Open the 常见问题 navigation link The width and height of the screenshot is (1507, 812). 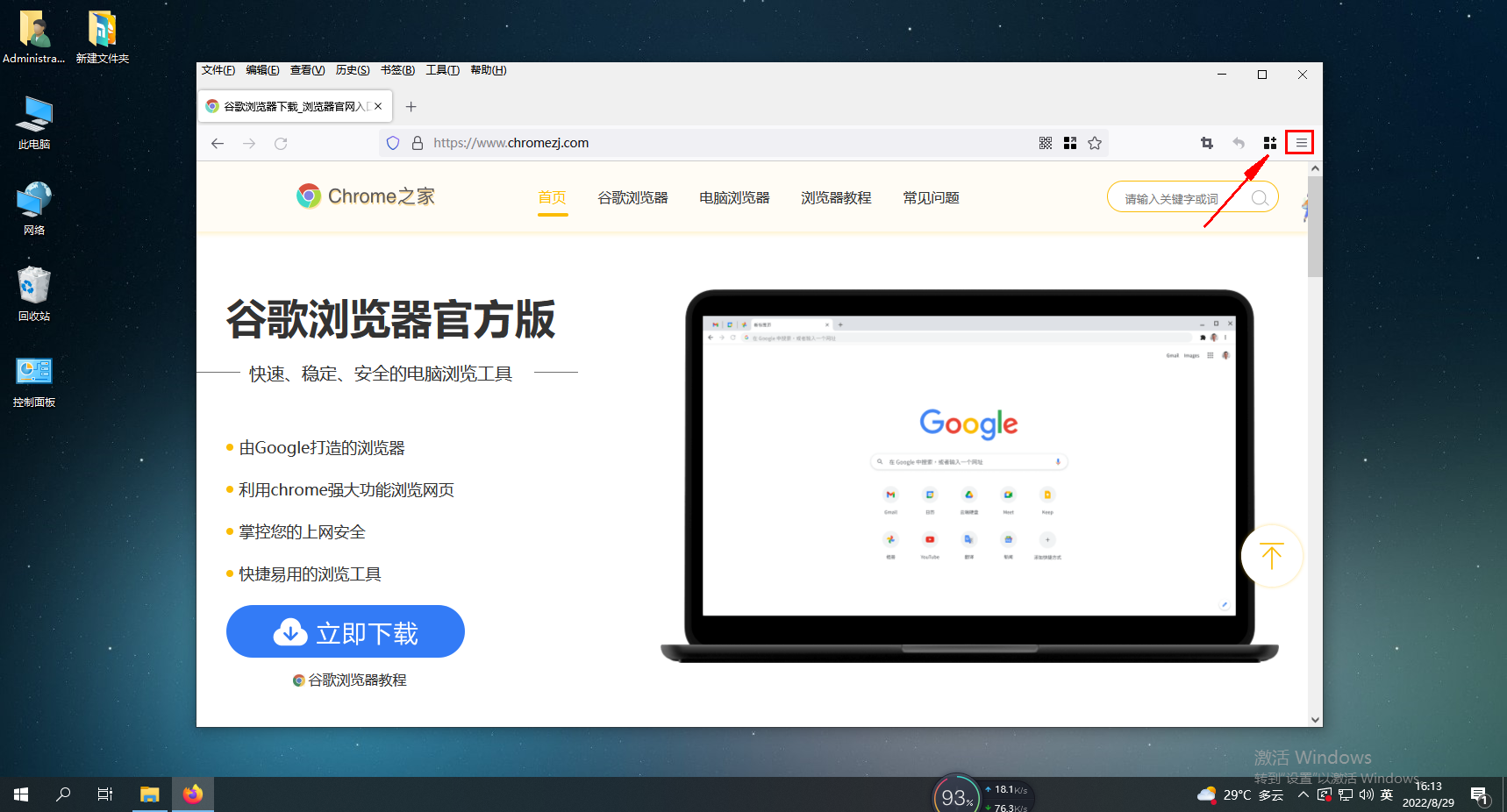tap(931, 198)
